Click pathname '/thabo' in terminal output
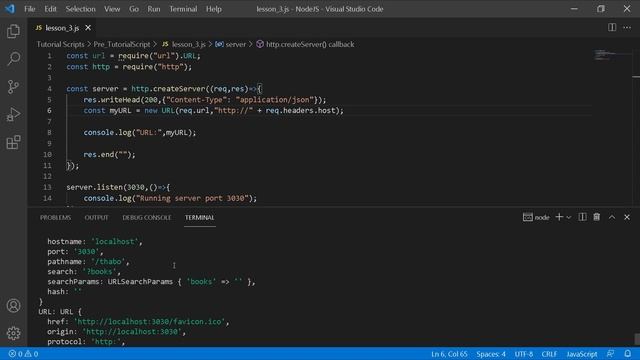 pyautogui.click(x=88, y=262)
